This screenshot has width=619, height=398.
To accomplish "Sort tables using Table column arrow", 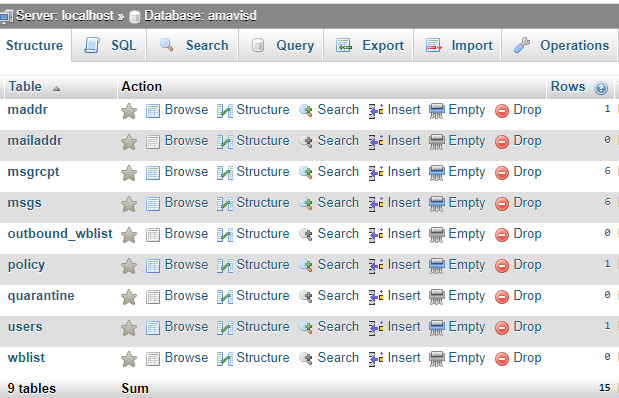I will (x=56, y=88).
